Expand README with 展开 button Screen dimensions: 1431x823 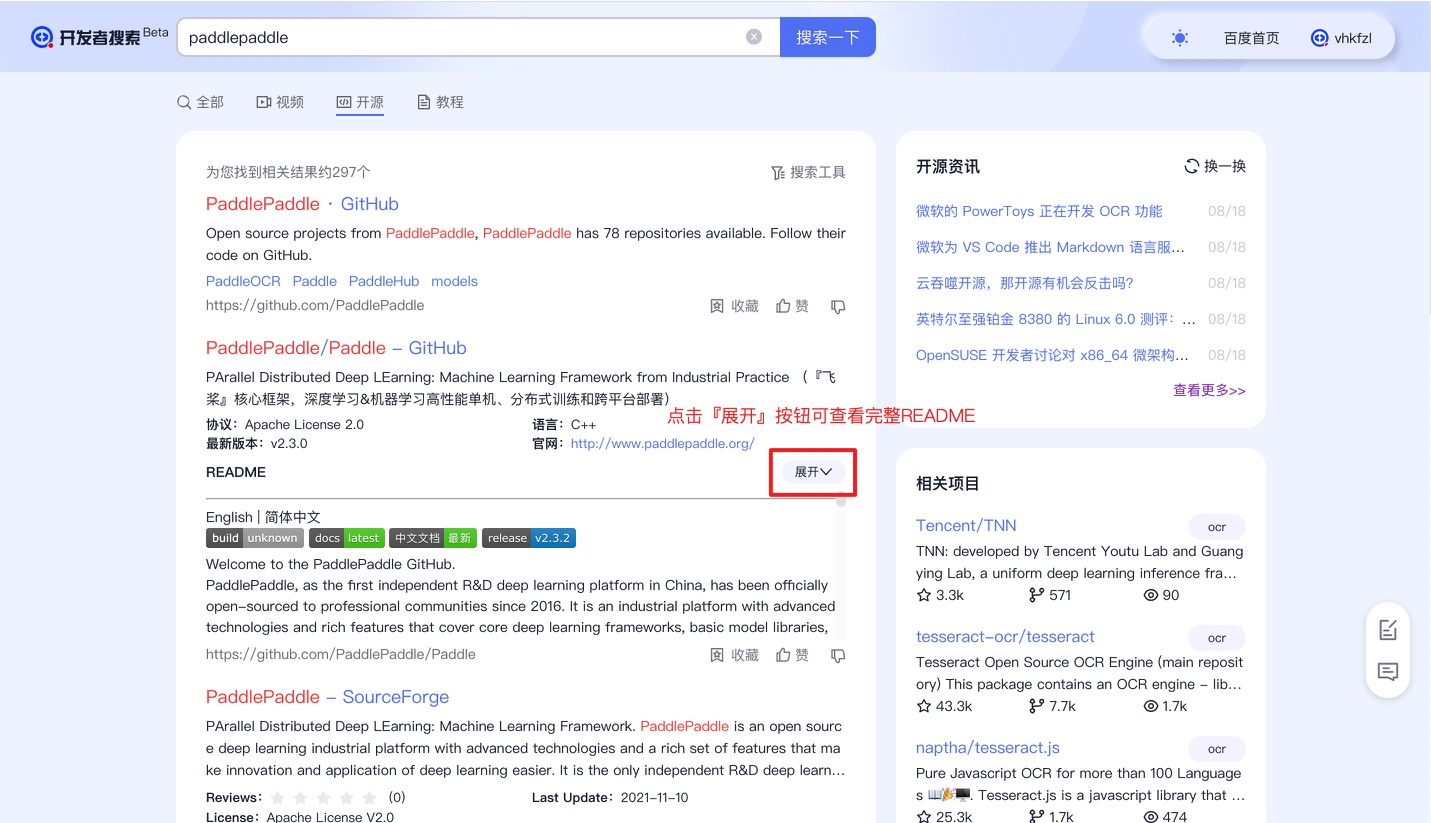[x=813, y=472]
